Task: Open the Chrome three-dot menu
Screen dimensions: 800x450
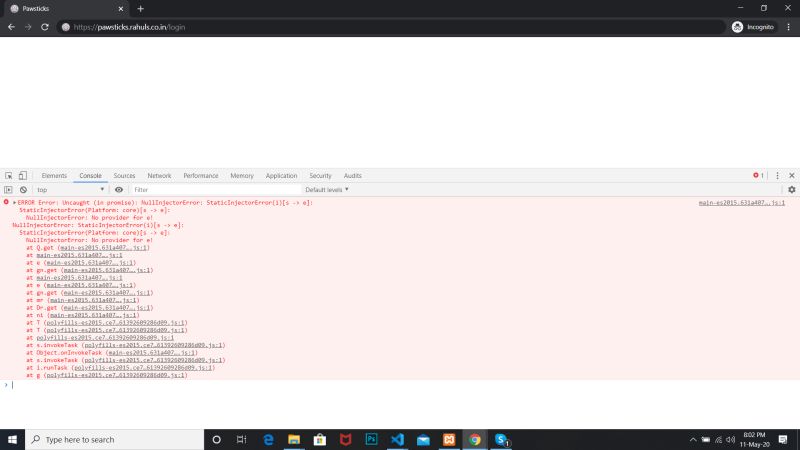Action: pyautogui.click(x=788, y=27)
